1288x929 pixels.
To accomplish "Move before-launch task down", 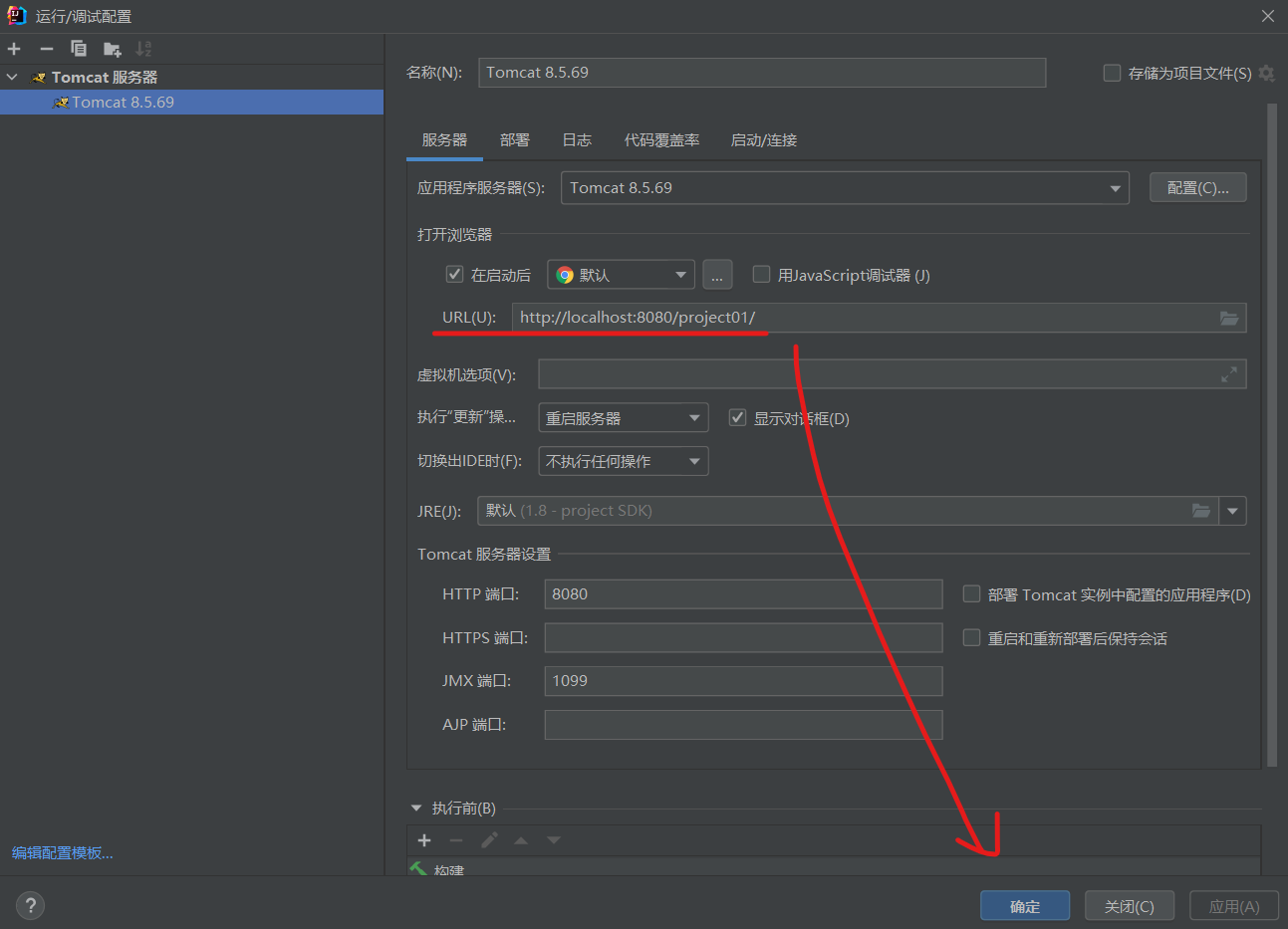I will (x=554, y=840).
